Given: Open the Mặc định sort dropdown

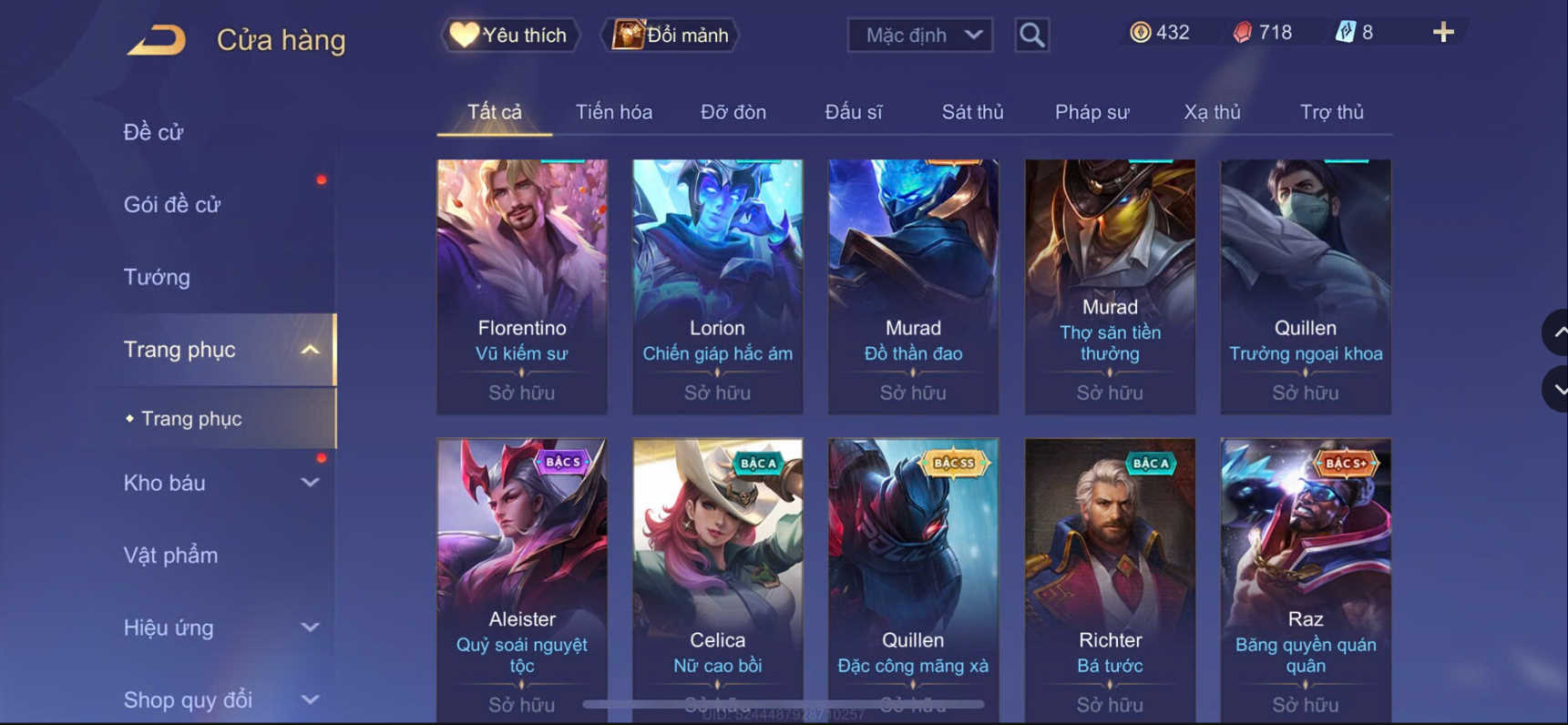Looking at the screenshot, I should pyautogui.click(x=920, y=36).
